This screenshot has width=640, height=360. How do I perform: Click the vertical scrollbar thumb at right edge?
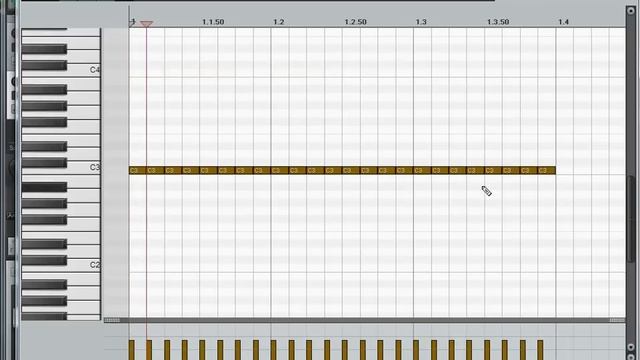631,219
